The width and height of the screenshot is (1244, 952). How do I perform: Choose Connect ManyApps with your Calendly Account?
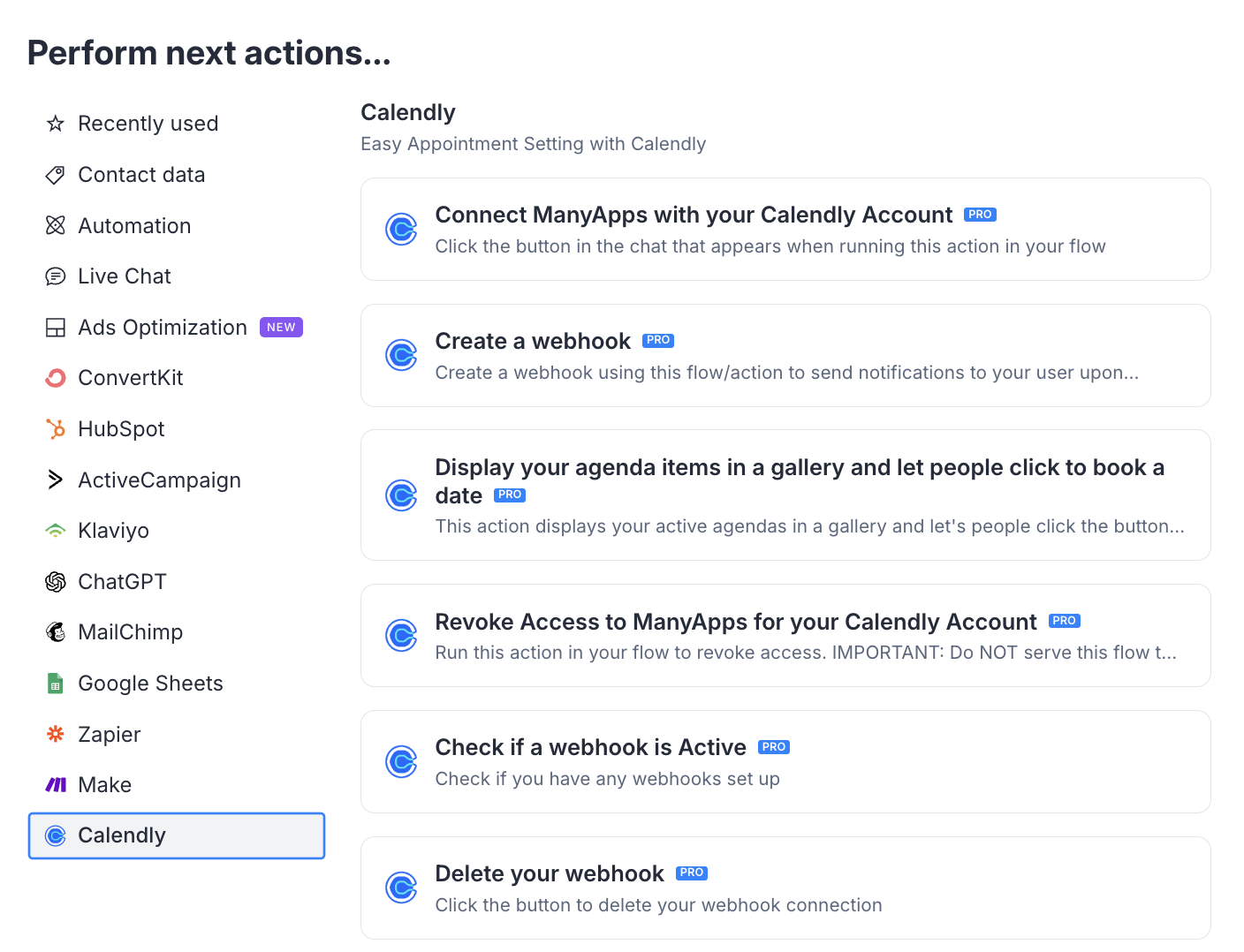[785, 230]
